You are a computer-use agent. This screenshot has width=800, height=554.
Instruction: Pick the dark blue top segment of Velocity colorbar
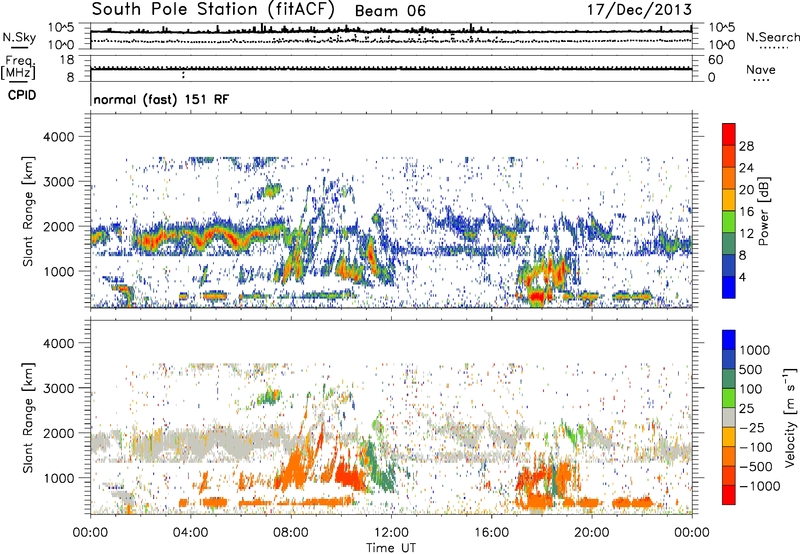pyautogui.click(x=729, y=340)
